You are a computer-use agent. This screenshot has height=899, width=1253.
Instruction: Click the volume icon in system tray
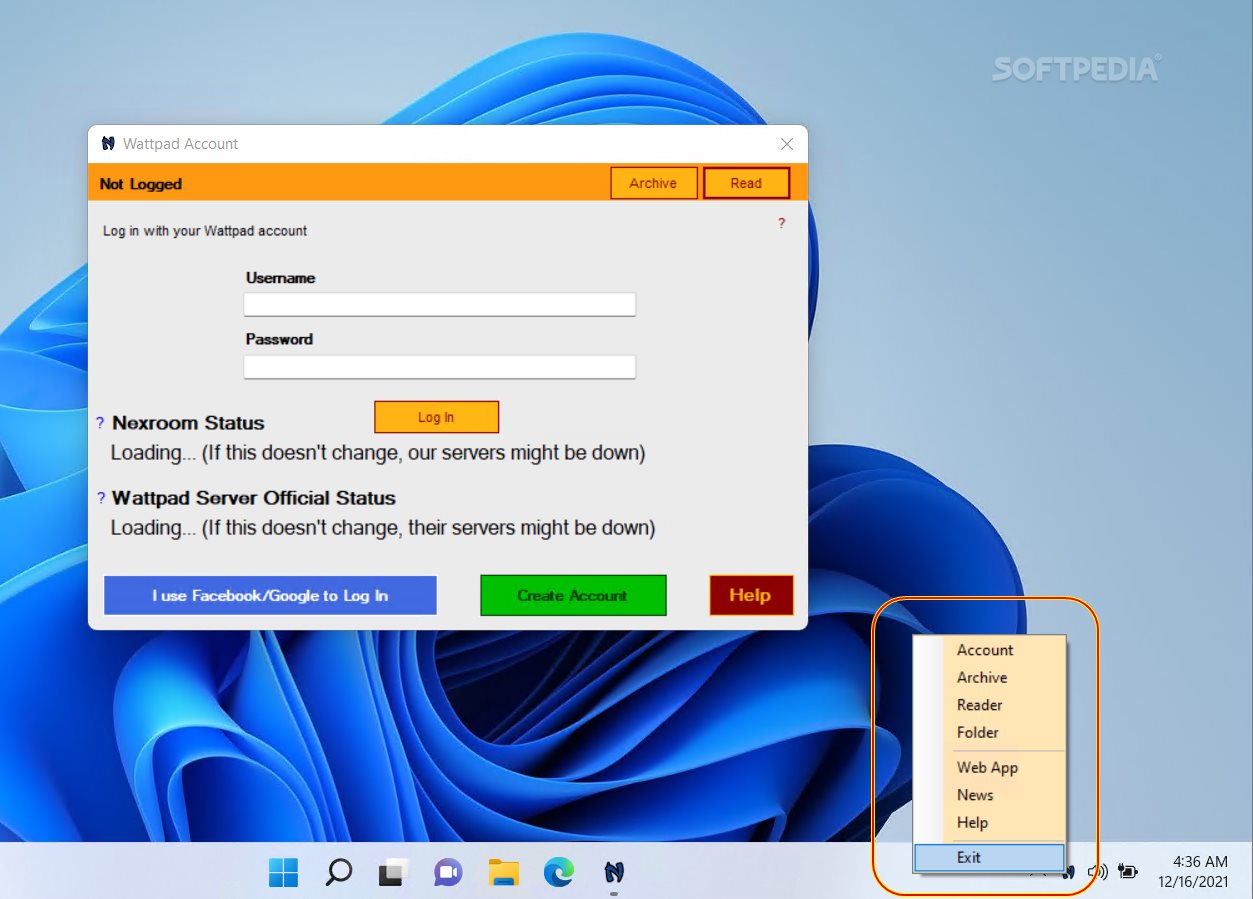pos(1098,872)
